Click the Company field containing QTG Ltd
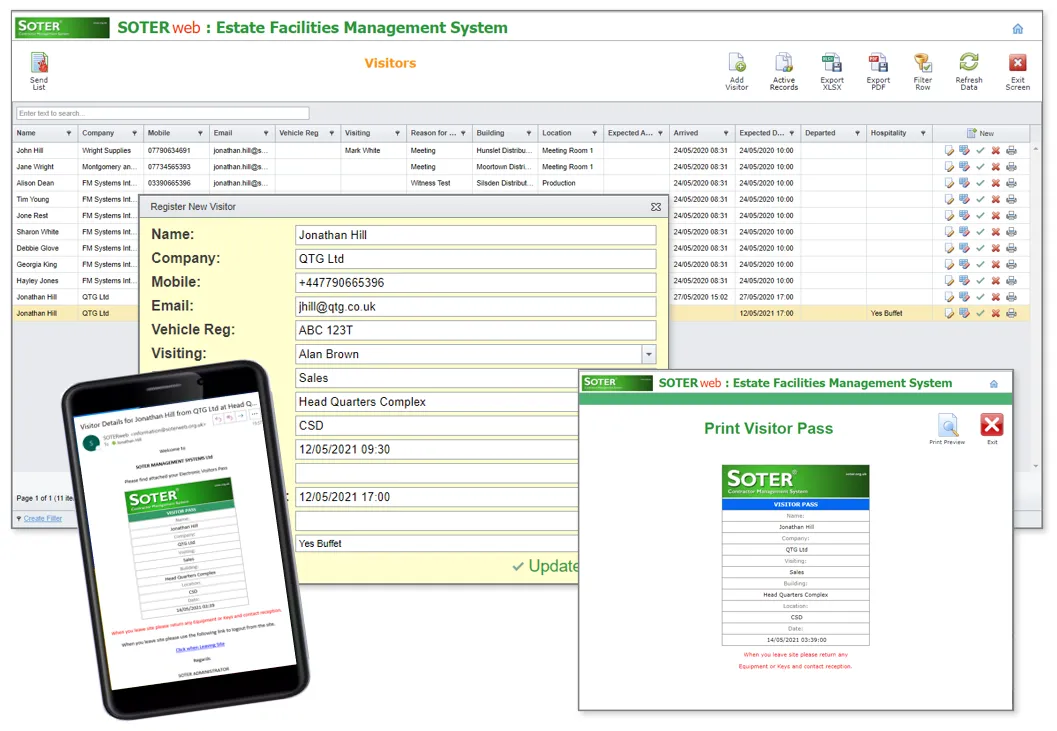Screen dimensions: 1057x731 tap(475, 259)
